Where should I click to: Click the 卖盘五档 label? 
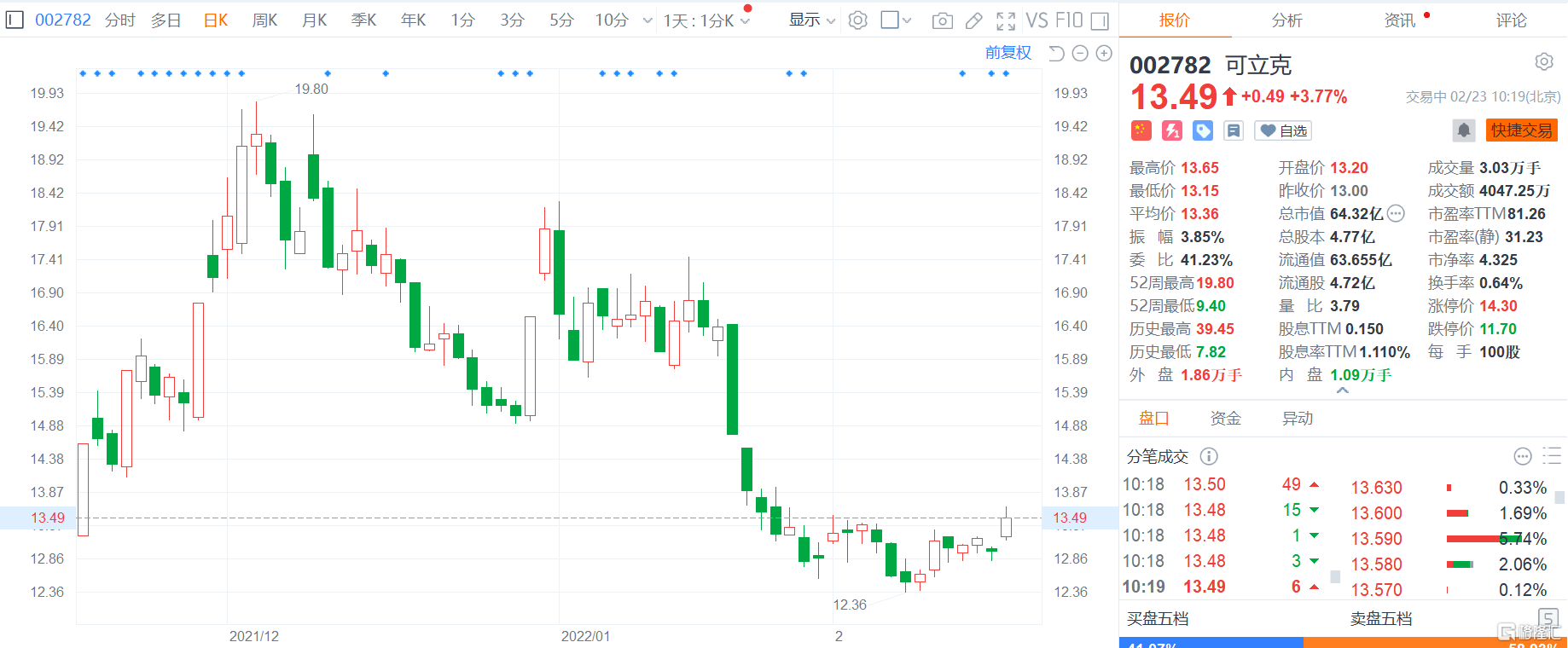point(1381,619)
